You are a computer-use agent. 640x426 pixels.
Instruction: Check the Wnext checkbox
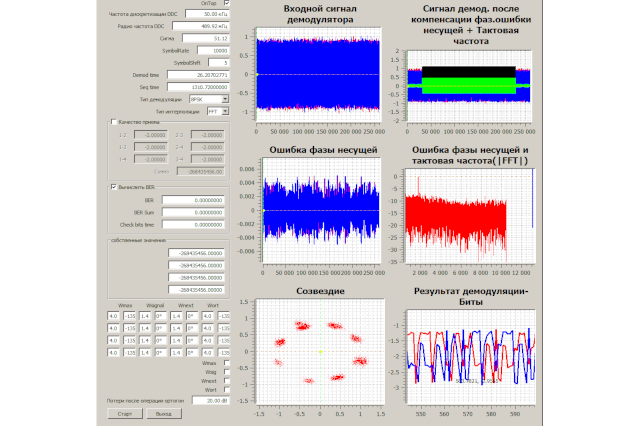click(x=226, y=381)
